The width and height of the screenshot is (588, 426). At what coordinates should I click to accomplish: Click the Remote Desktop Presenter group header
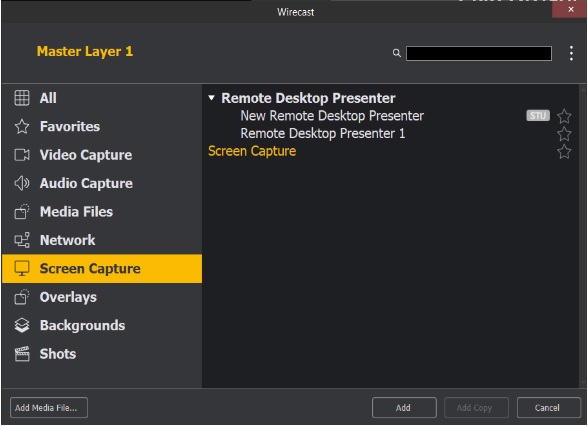[x=308, y=98]
